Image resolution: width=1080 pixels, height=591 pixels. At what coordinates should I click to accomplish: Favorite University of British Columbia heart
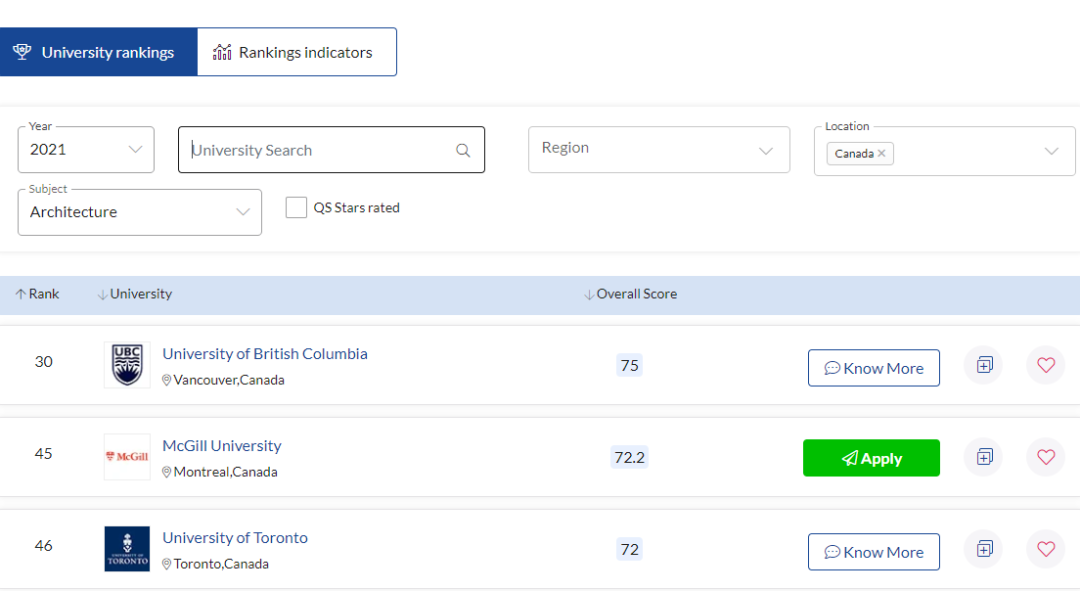pyautogui.click(x=1046, y=365)
